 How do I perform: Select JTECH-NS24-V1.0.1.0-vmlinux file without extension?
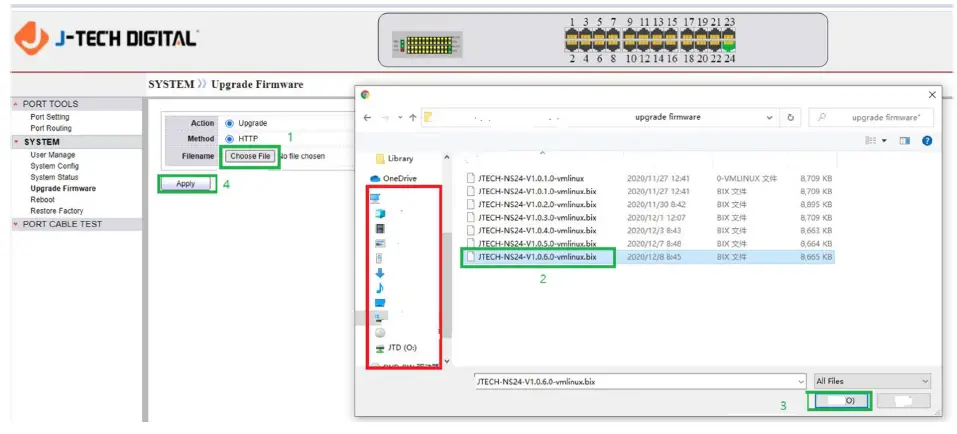(x=526, y=178)
